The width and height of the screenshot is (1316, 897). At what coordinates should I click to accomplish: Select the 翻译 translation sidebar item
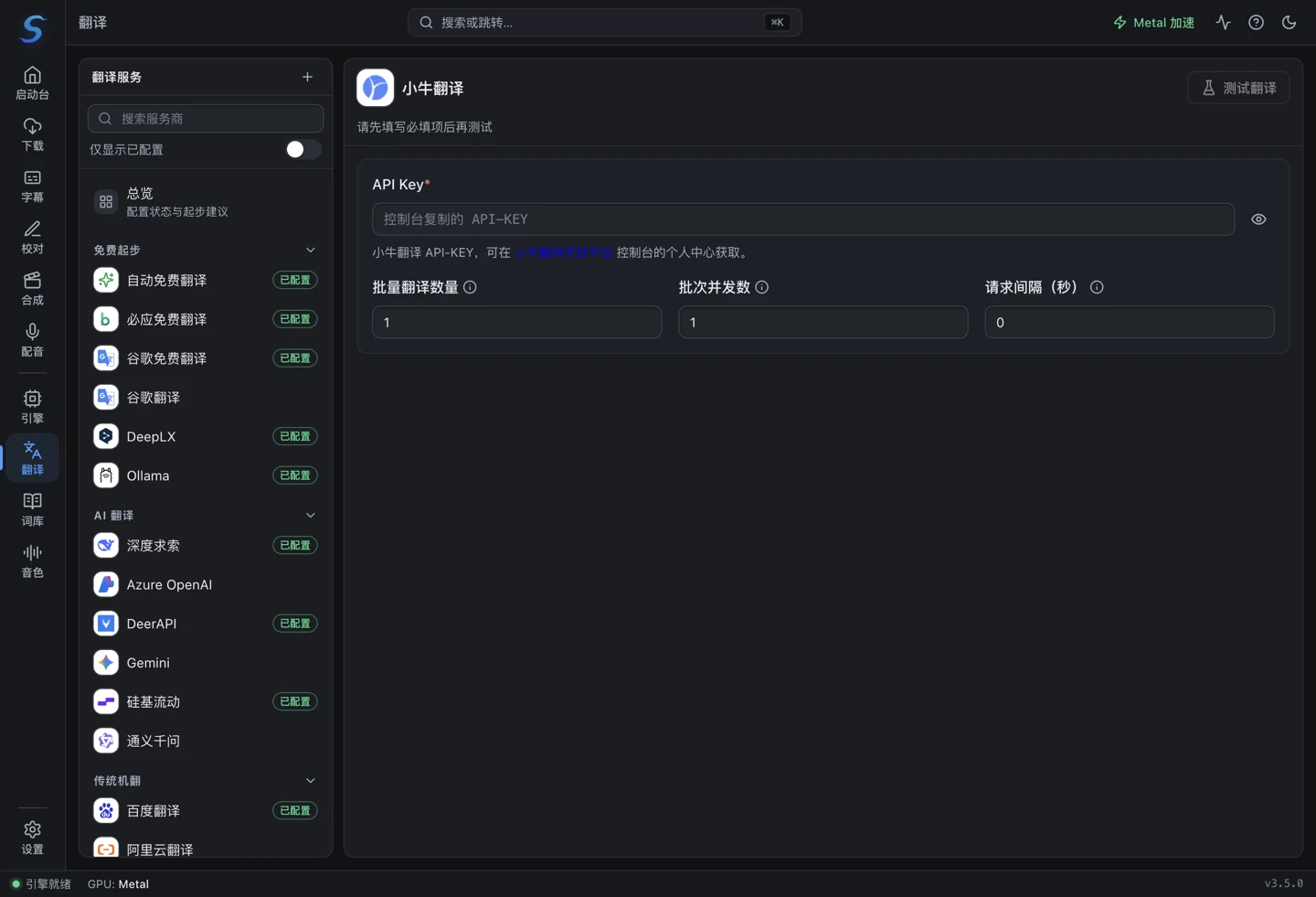coord(32,457)
